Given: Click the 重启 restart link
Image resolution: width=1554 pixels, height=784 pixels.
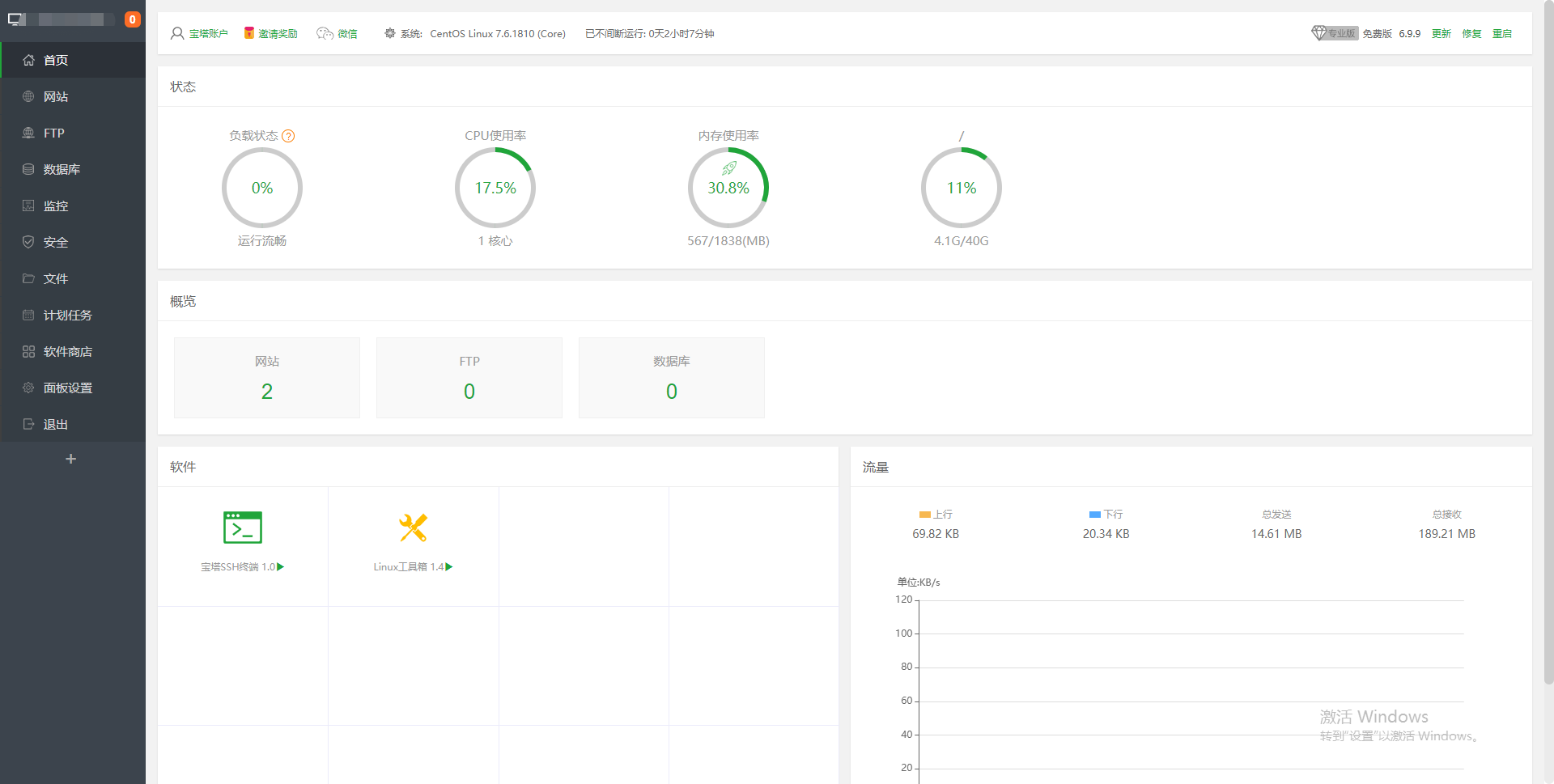Looking at the screenshot, I should pyautogui.click(x=1502, y=34).
